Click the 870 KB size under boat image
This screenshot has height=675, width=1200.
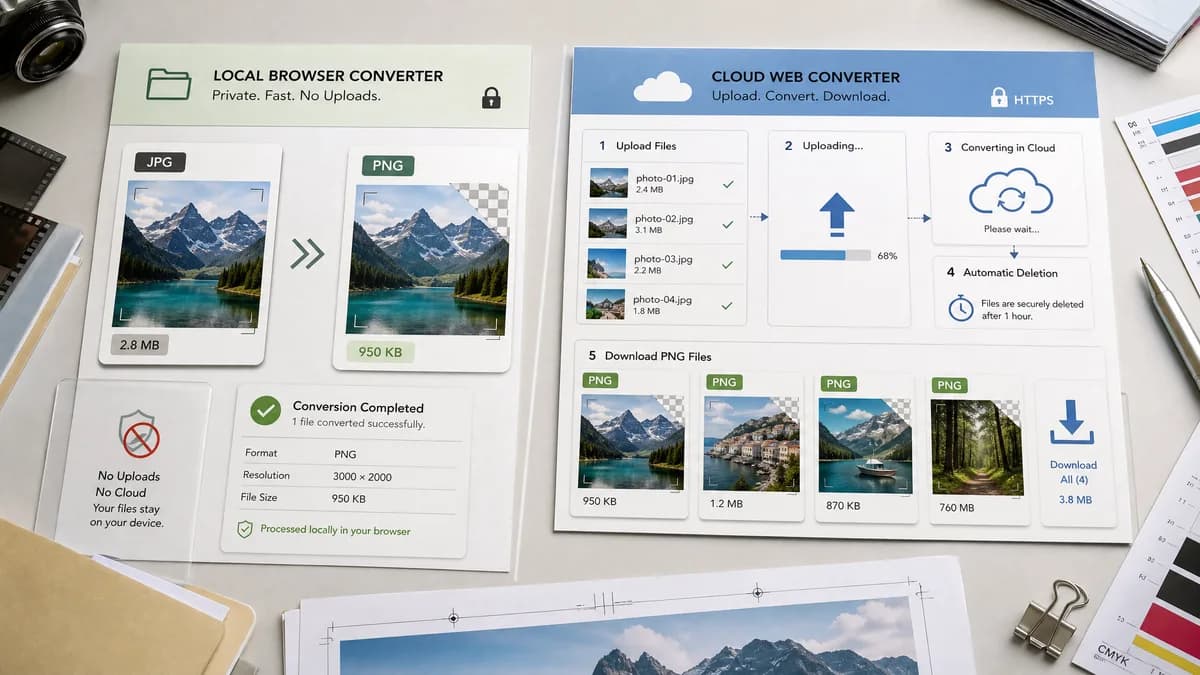pyautogui.click(x=841, y=506)
